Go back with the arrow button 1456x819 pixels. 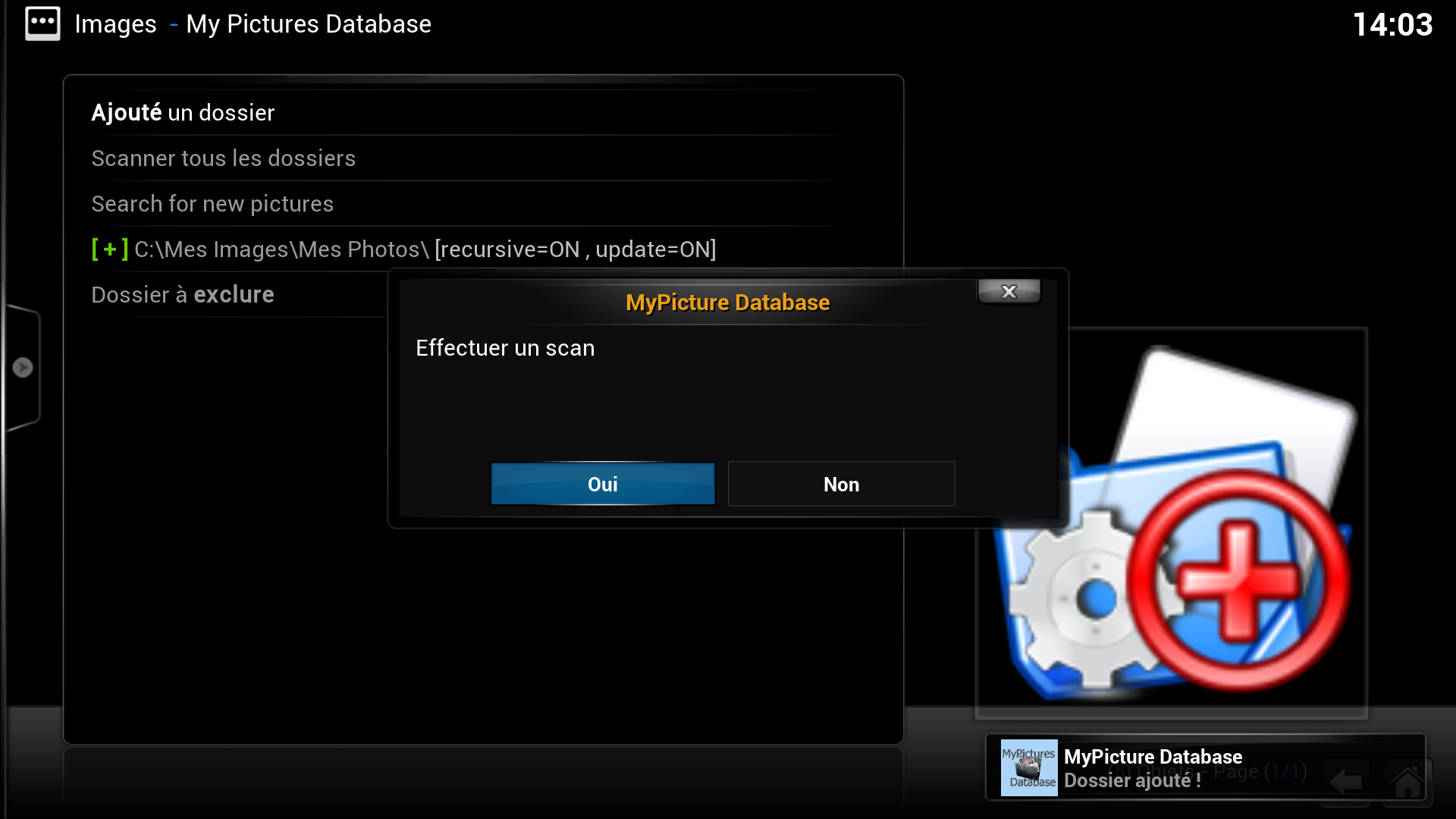tap(1345, 781)
